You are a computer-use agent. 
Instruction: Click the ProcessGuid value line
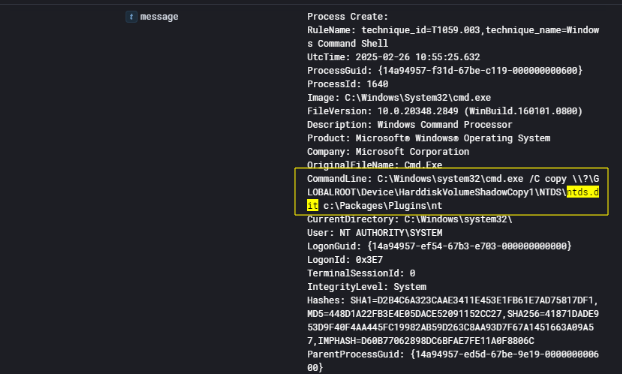(x=445, y=71)
